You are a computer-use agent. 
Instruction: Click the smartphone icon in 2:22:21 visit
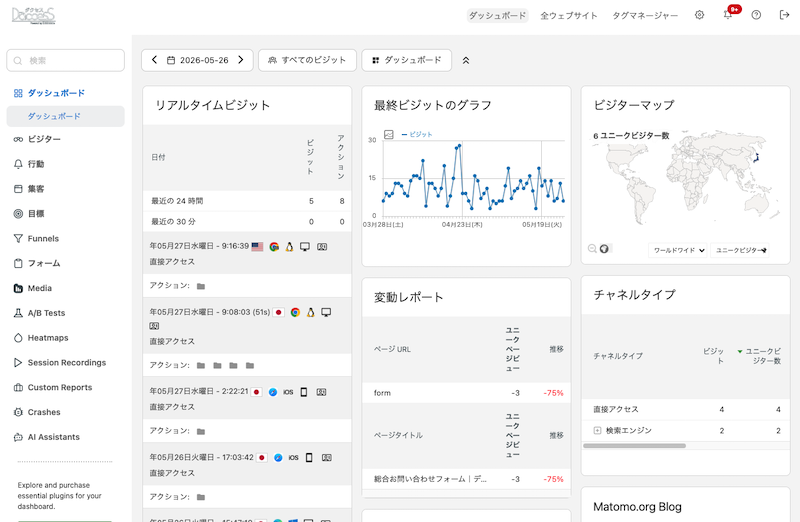[x=304, y=392]
